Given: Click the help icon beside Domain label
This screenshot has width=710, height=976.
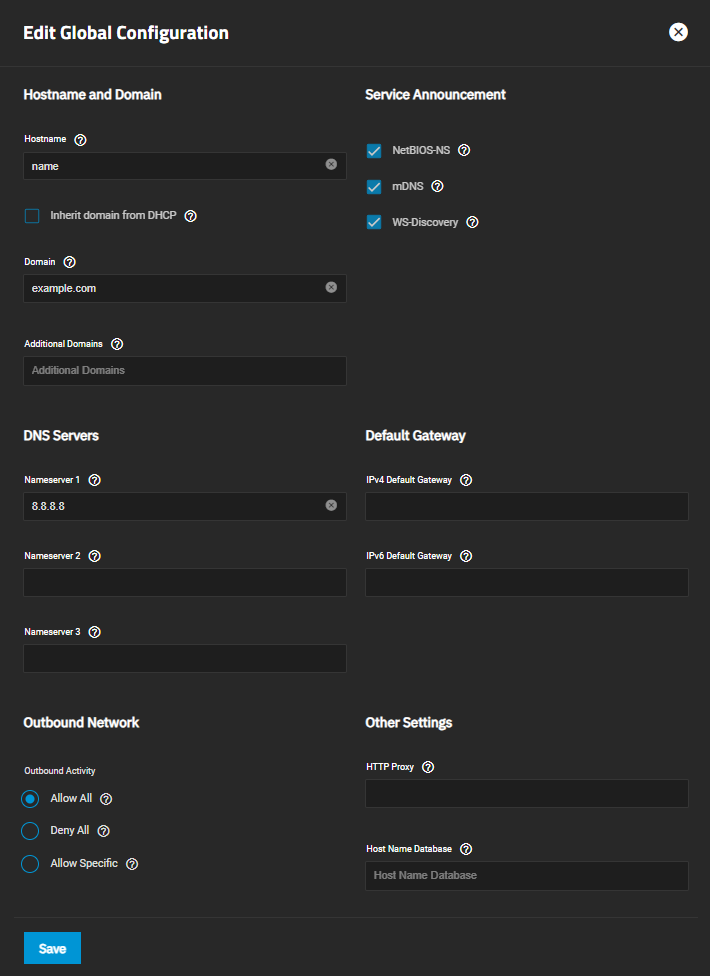Looking at the screenshot, I should tap(70, 262).
